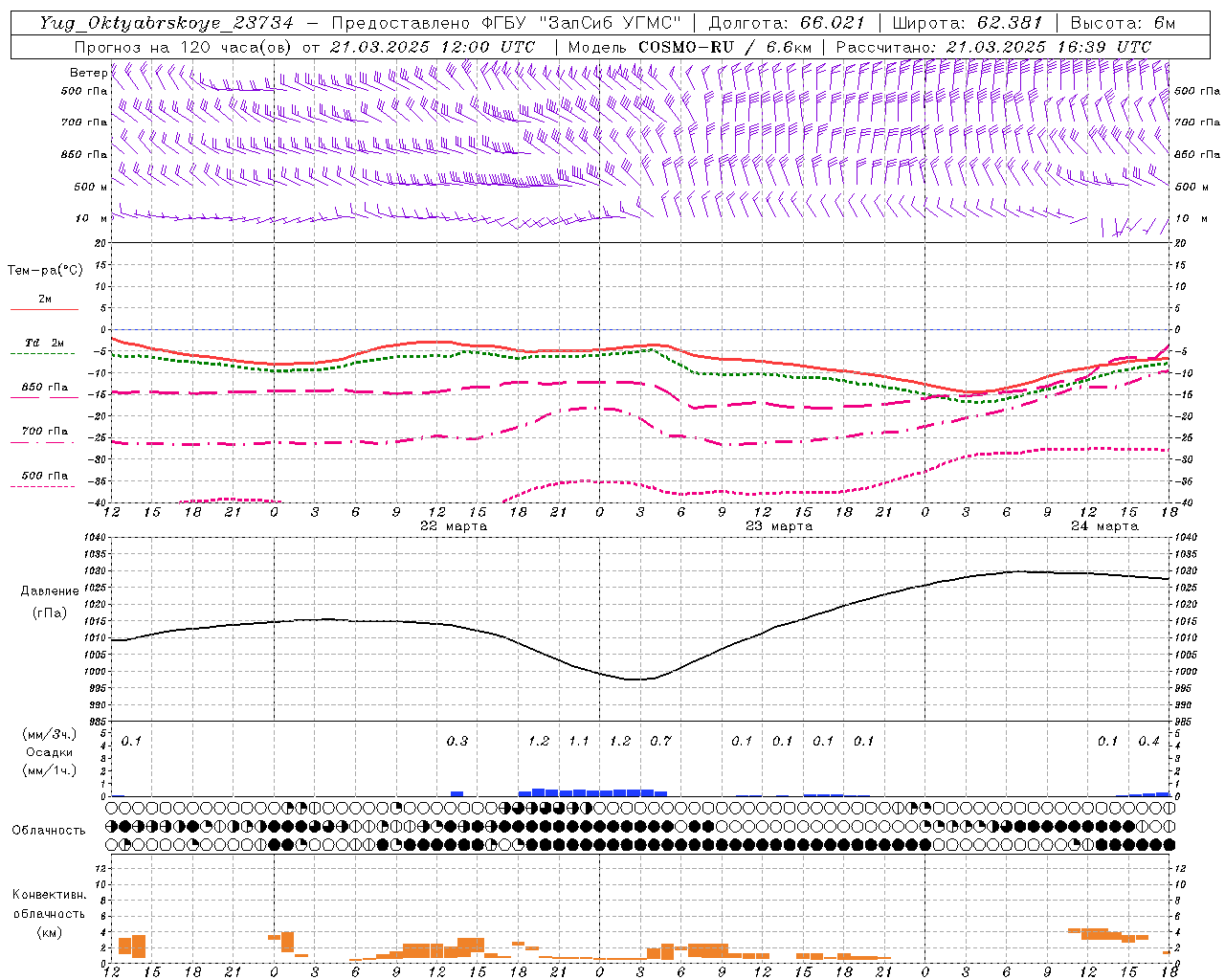The image size is (1225, 980).
Task: Click the precipitation value "0.4"
Action: (1148, 741)
